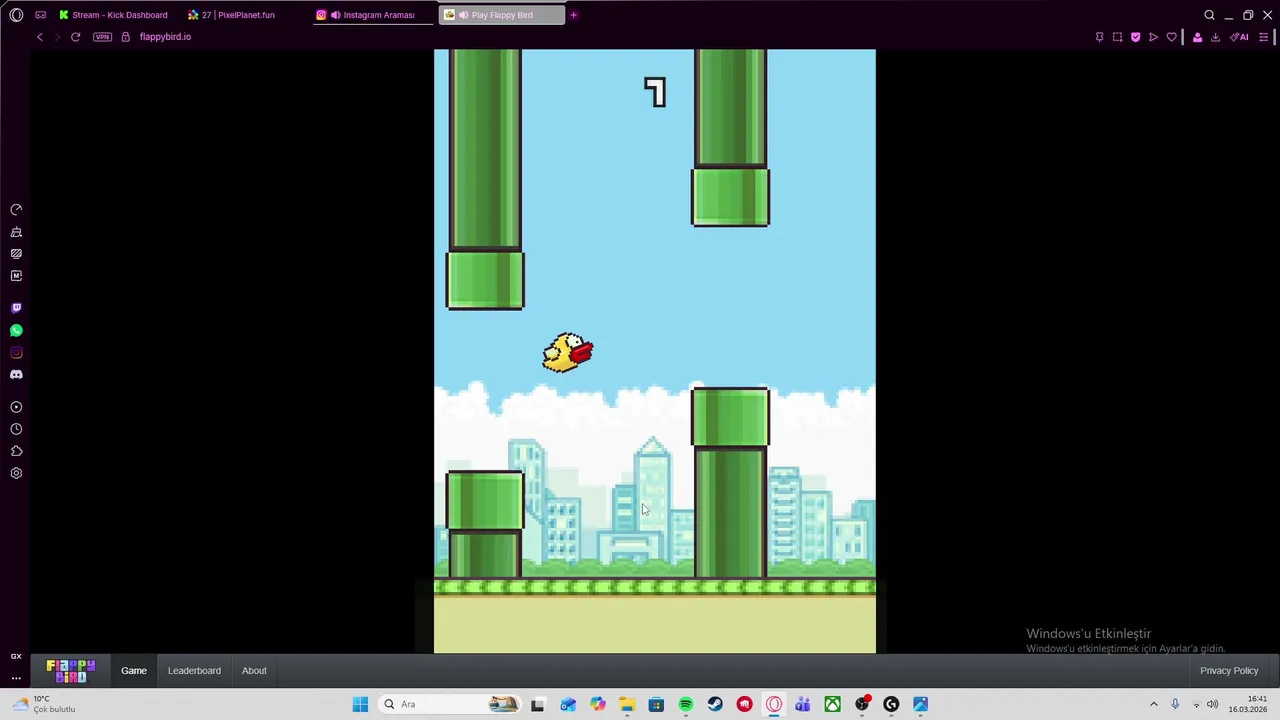Go back to previous page
This screenshot has height=720, width=1280.
40,37
